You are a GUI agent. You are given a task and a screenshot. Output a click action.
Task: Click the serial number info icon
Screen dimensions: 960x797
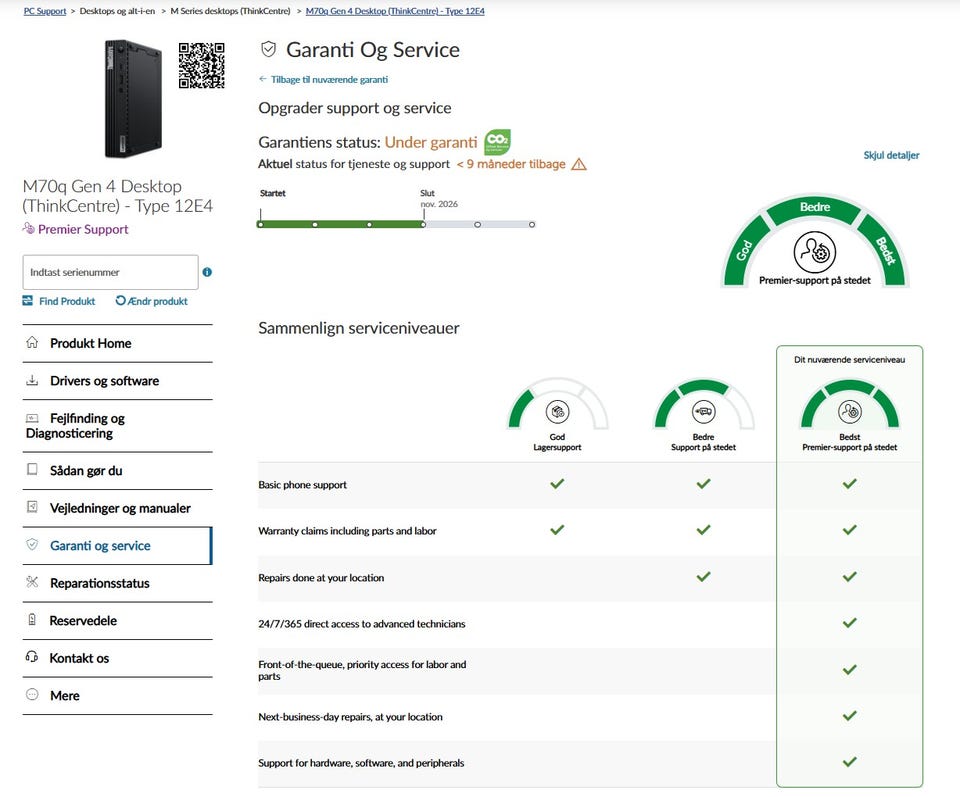click(x=207, y=272)
